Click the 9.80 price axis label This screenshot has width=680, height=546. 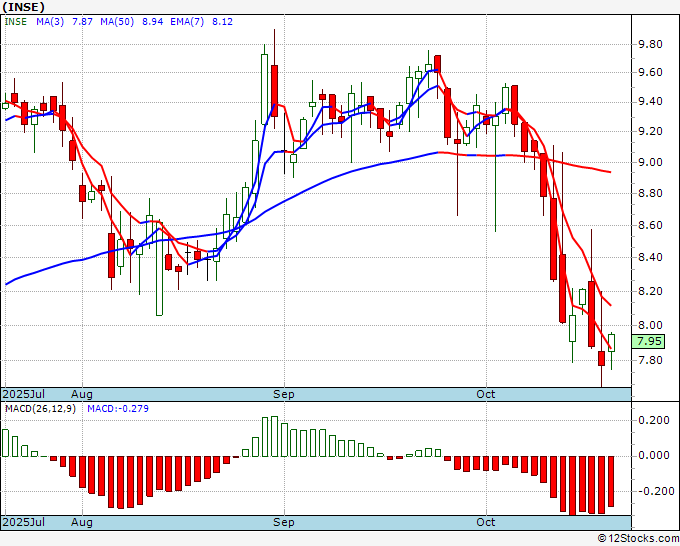pos(651,44)
